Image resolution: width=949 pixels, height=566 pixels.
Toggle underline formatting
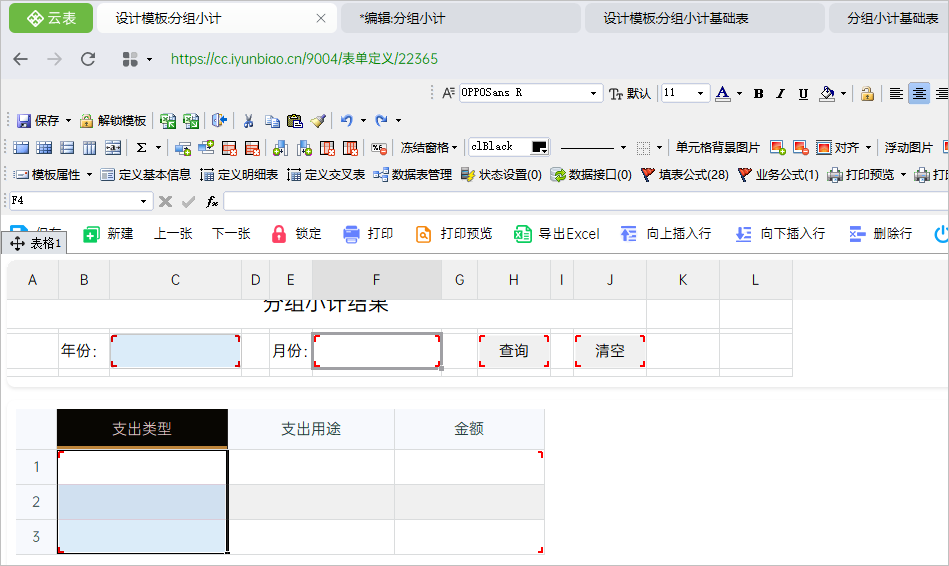point(803,93)
